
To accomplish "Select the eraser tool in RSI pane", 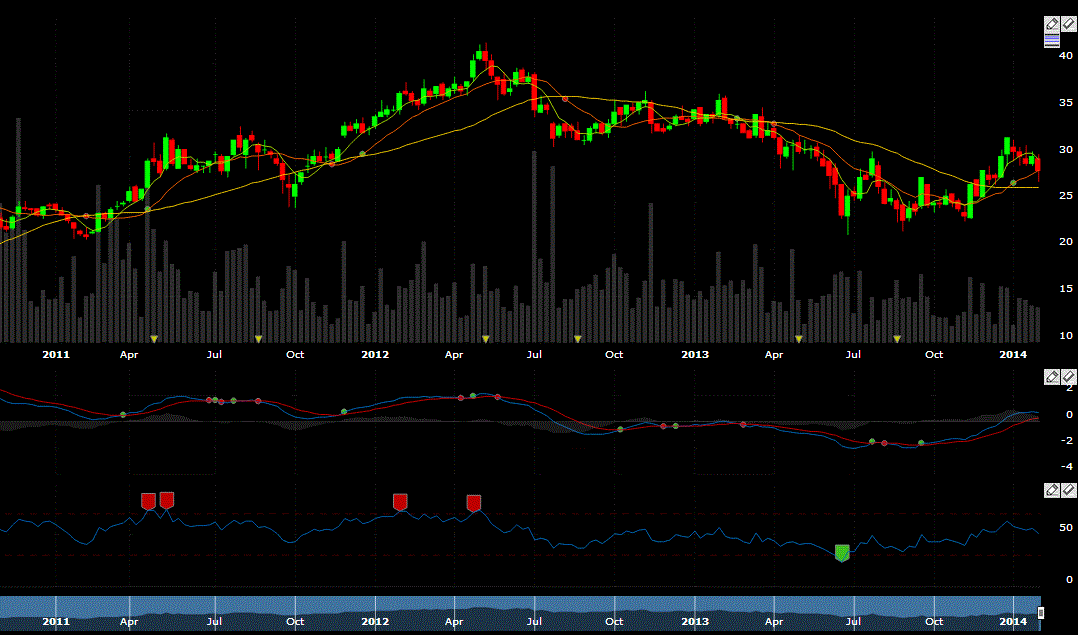I will tap(1068, 490).
